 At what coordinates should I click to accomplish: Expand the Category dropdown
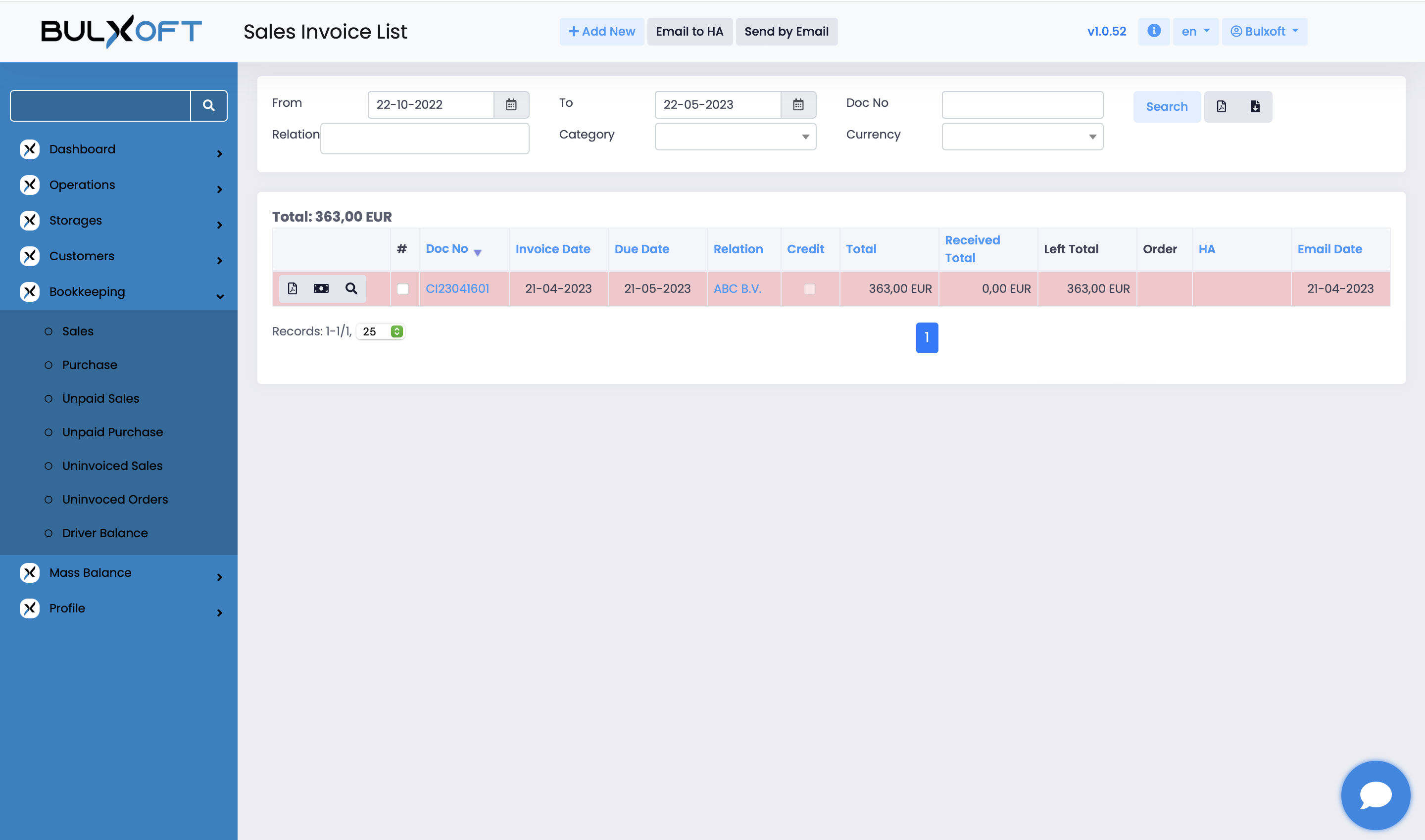pos(735,137)
